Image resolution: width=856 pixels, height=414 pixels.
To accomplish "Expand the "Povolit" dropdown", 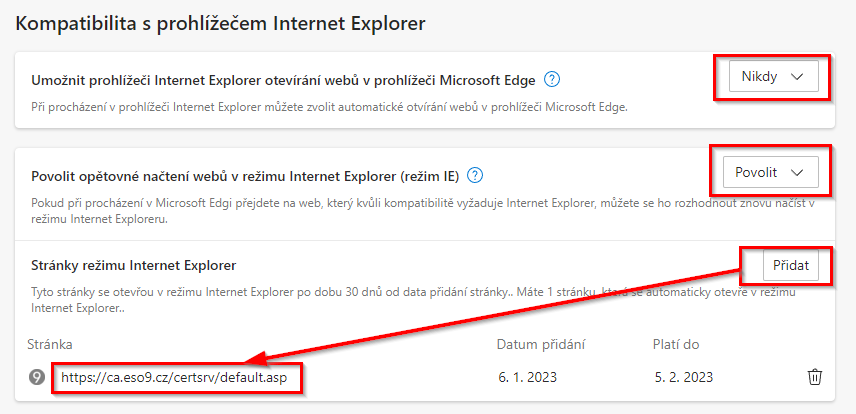I will [x=770, y=172].
